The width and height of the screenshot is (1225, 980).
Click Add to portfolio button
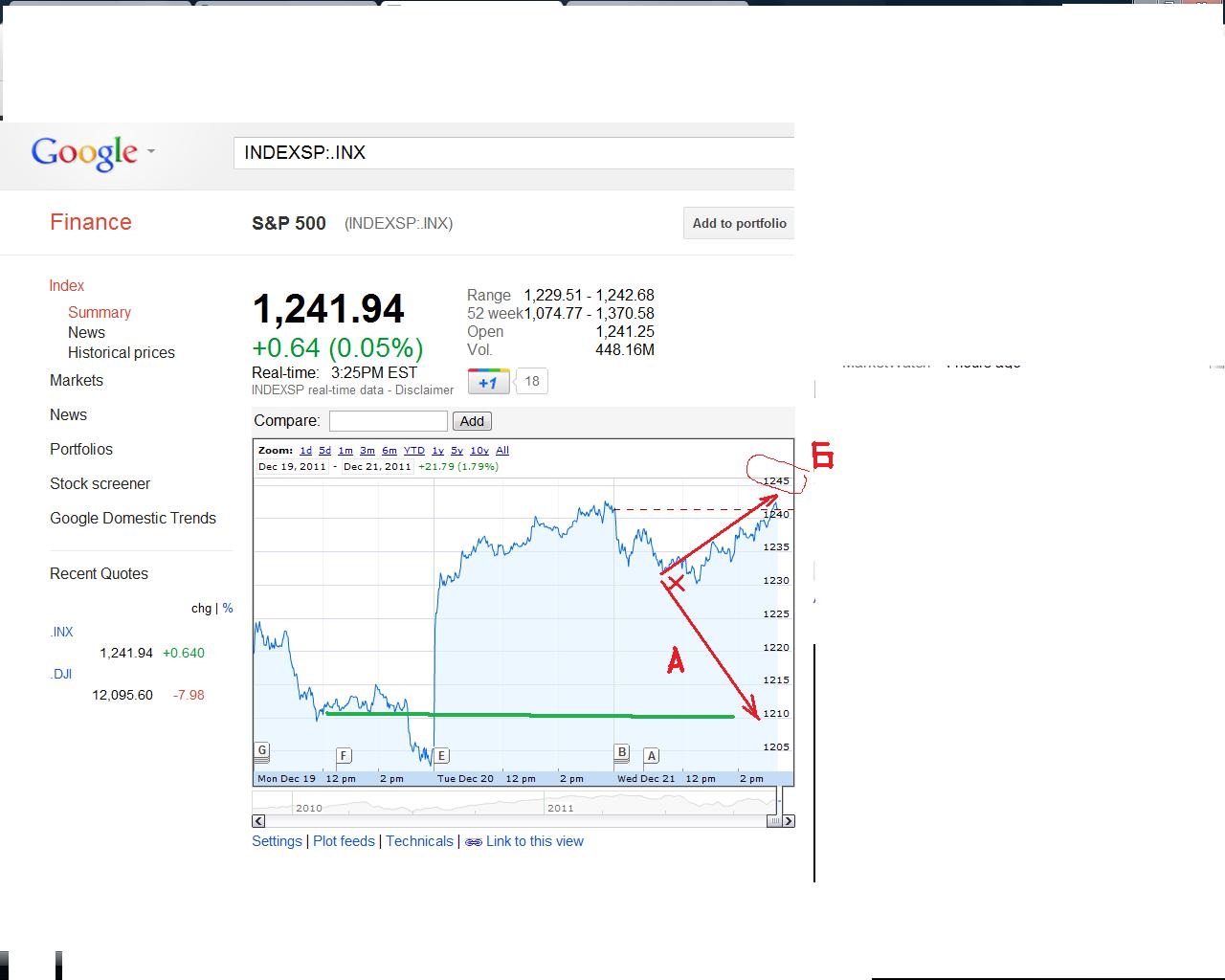(x=739, y=223)
